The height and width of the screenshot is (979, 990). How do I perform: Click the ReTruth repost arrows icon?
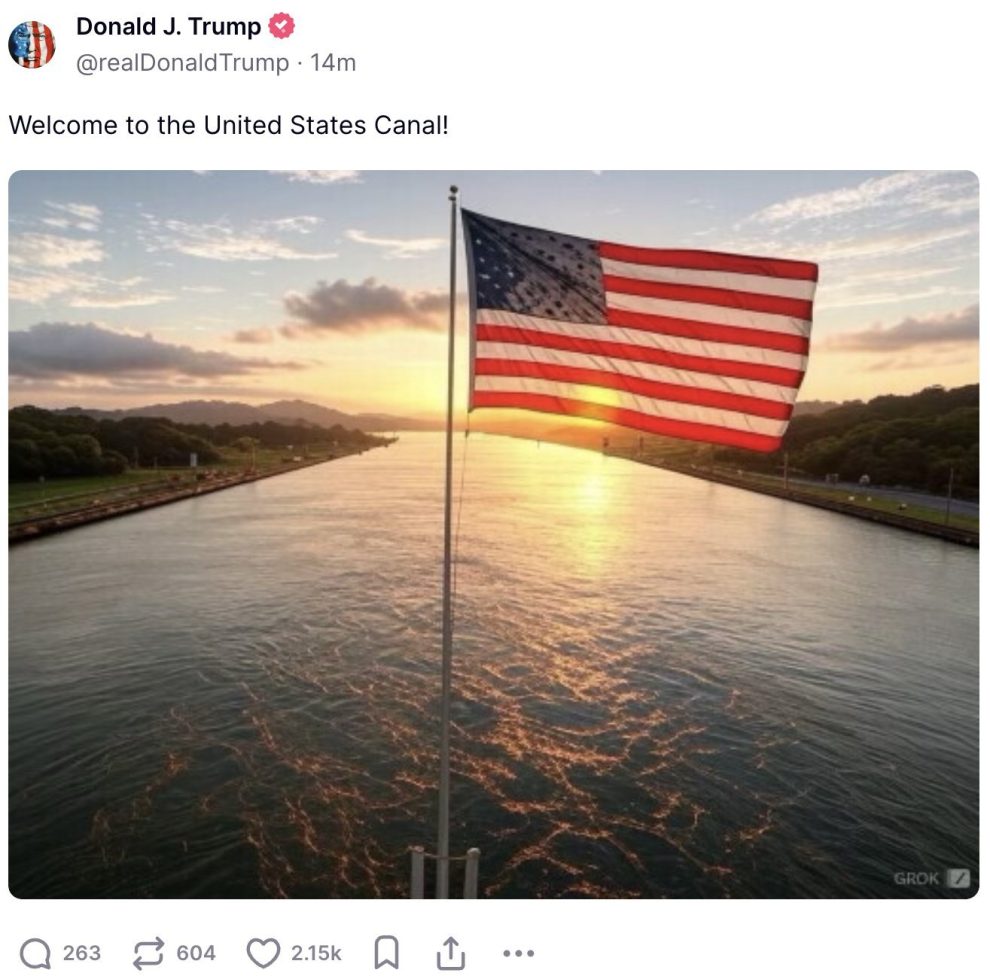pos(149,953)
